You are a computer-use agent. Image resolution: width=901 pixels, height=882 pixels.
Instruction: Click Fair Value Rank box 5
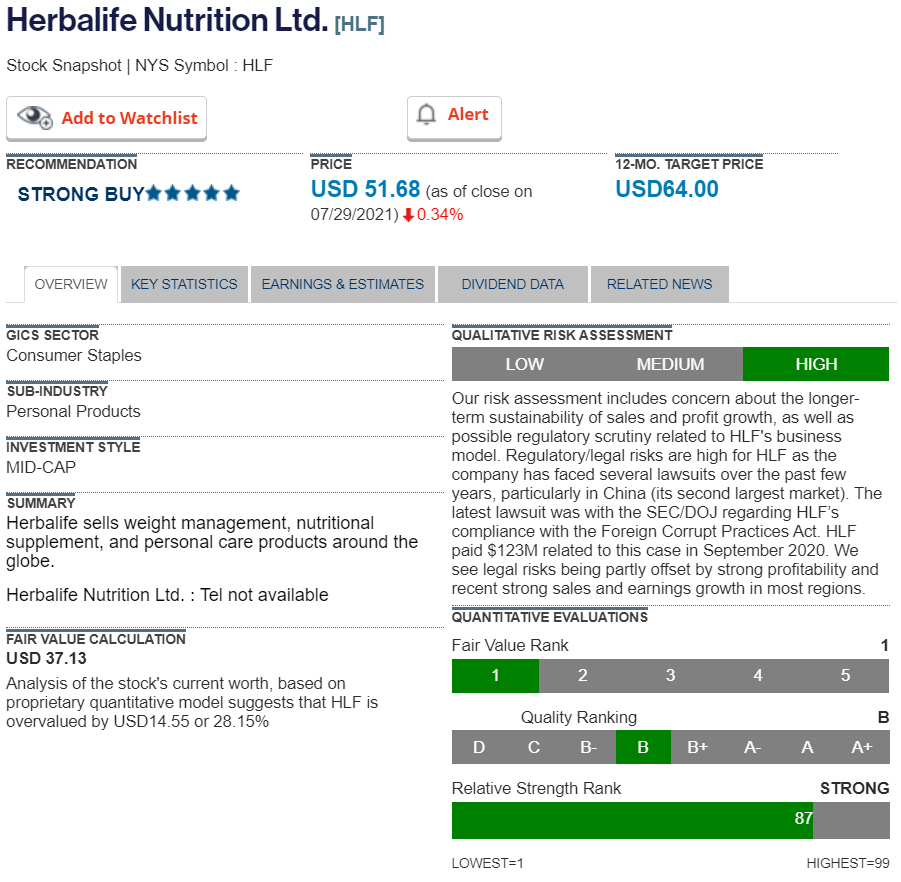845,676
